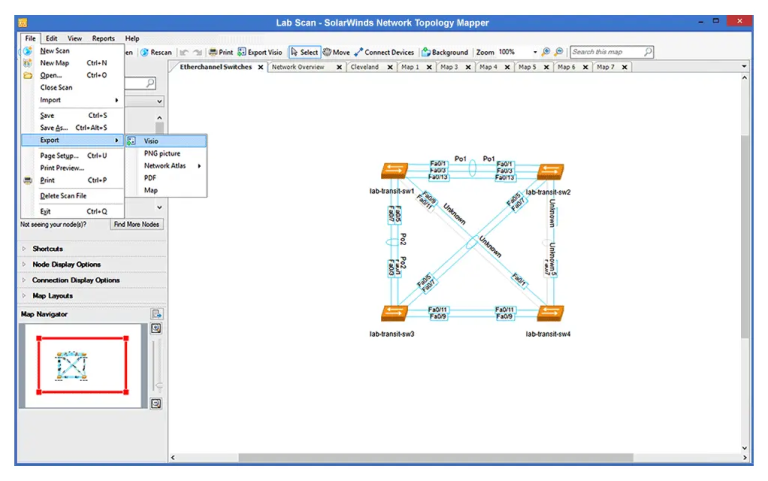Select the lab-transit-sw4 switch icon

tap(551, 313)
